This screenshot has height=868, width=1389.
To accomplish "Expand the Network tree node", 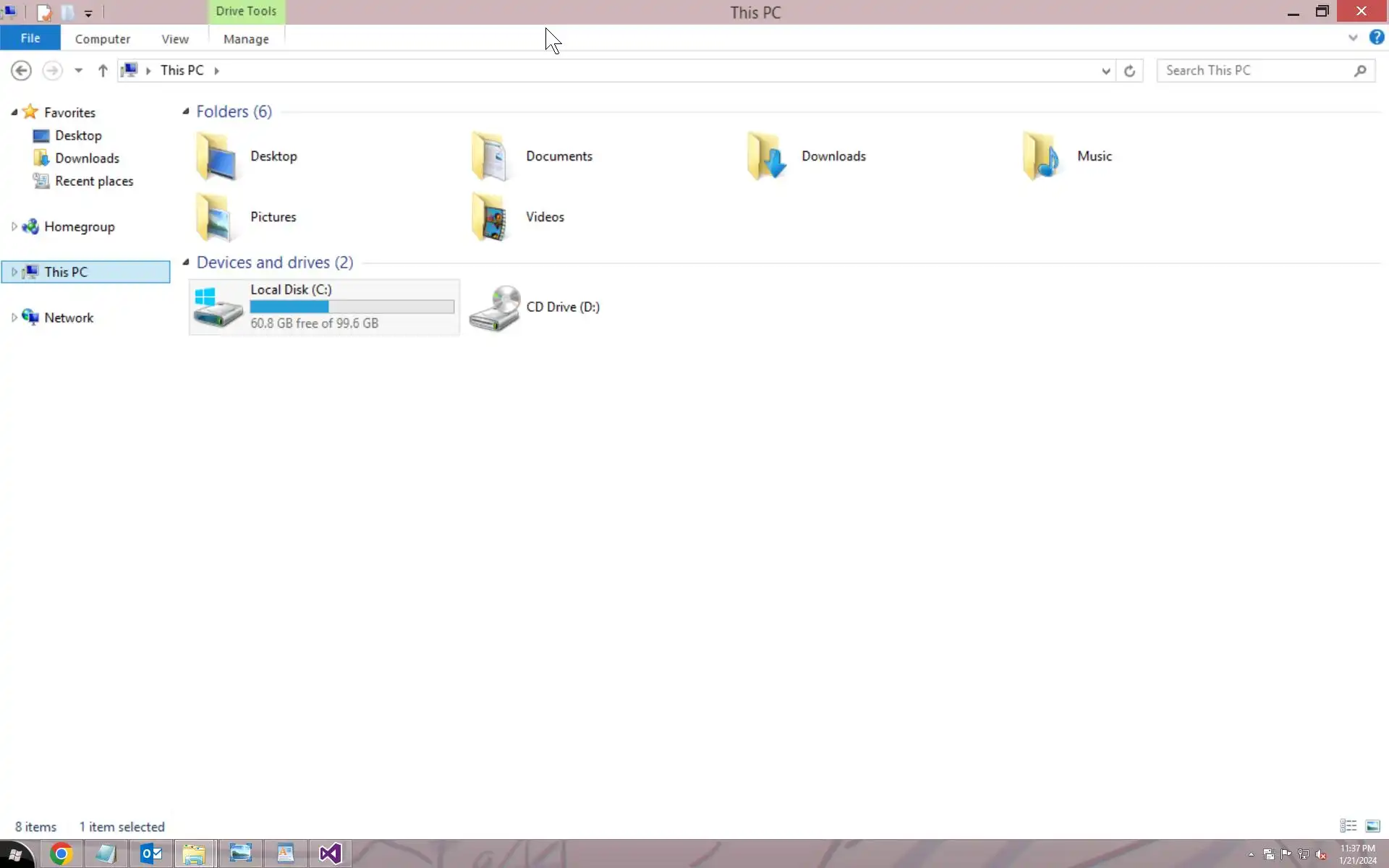I will [14, 318].
